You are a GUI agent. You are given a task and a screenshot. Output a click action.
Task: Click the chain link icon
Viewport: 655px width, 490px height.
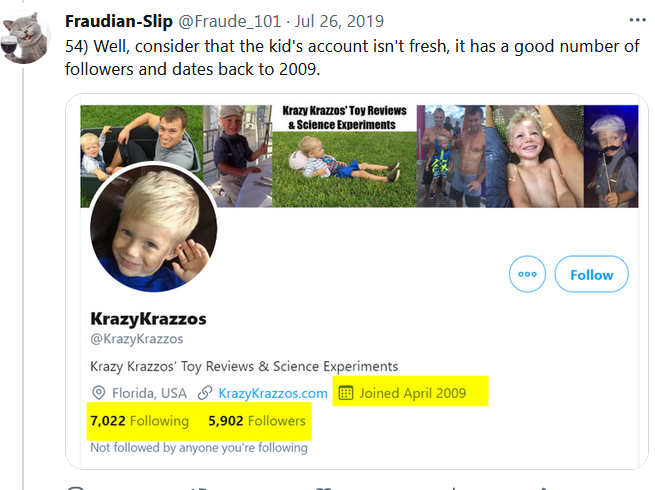(204, 393)
